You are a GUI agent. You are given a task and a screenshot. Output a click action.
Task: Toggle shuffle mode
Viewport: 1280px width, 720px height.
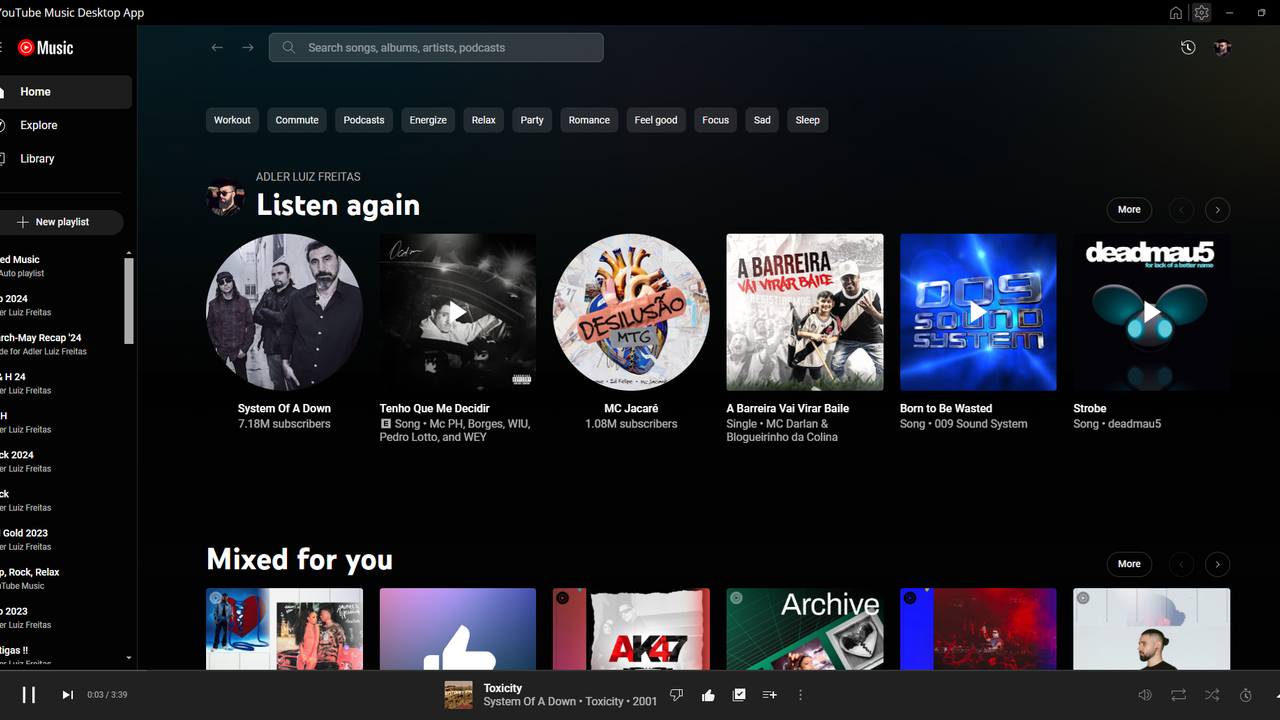click(x=1212, y=695)
